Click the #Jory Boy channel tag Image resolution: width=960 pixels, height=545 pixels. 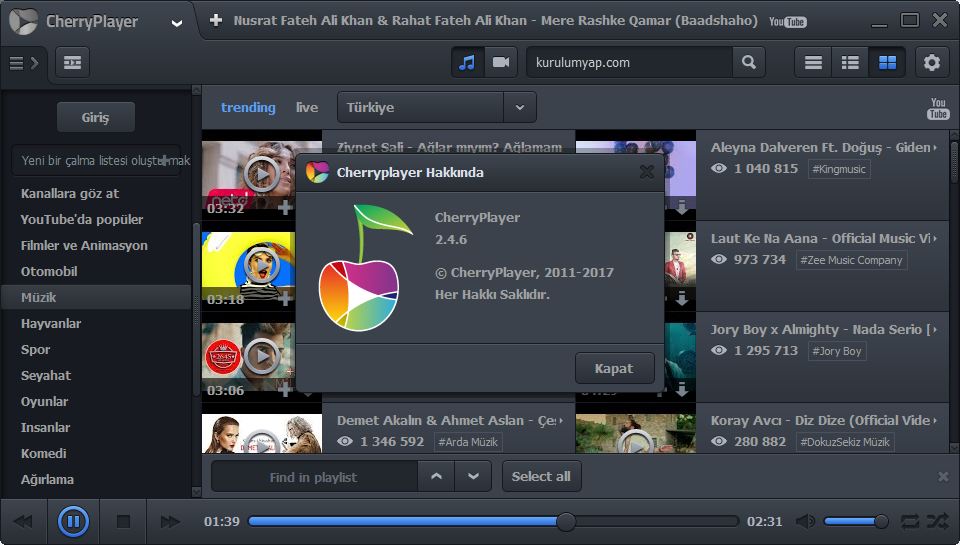coord(836,351)
